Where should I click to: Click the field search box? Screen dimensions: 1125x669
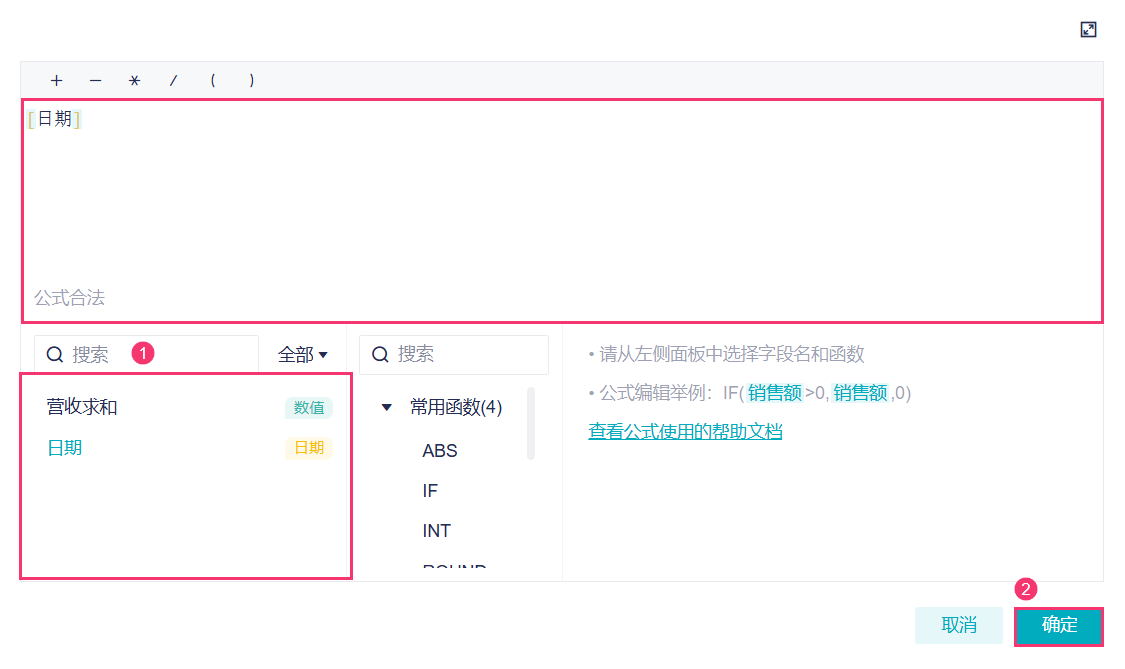click(146, 354)
